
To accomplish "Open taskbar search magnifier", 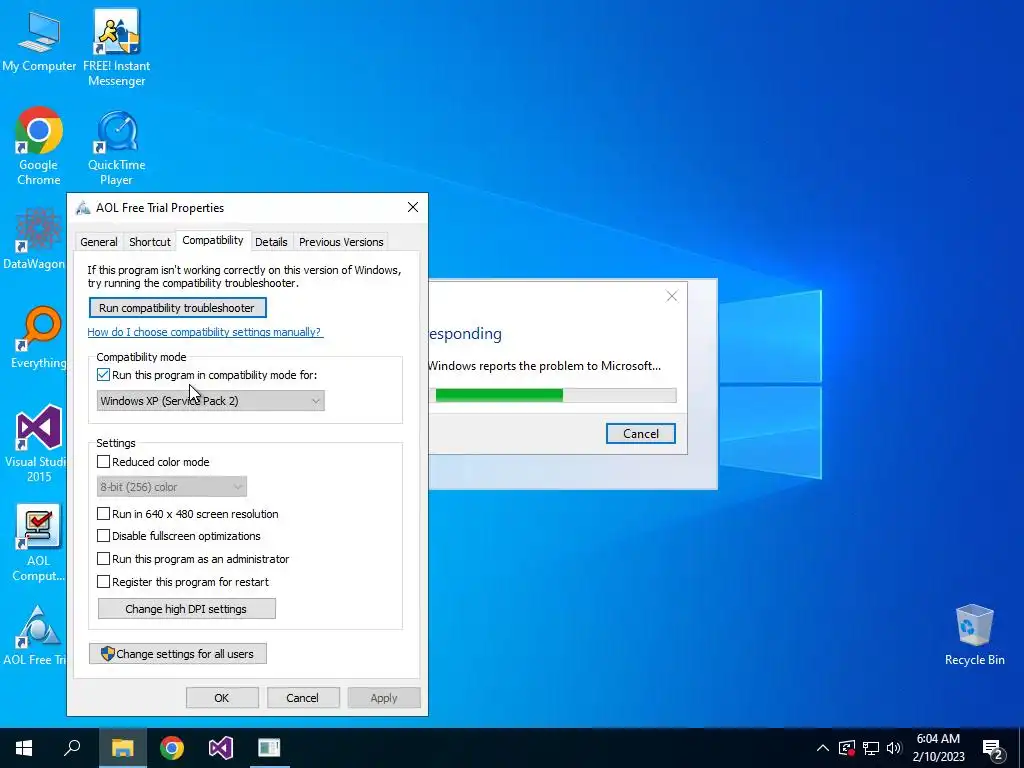I will tap(72, 748).
